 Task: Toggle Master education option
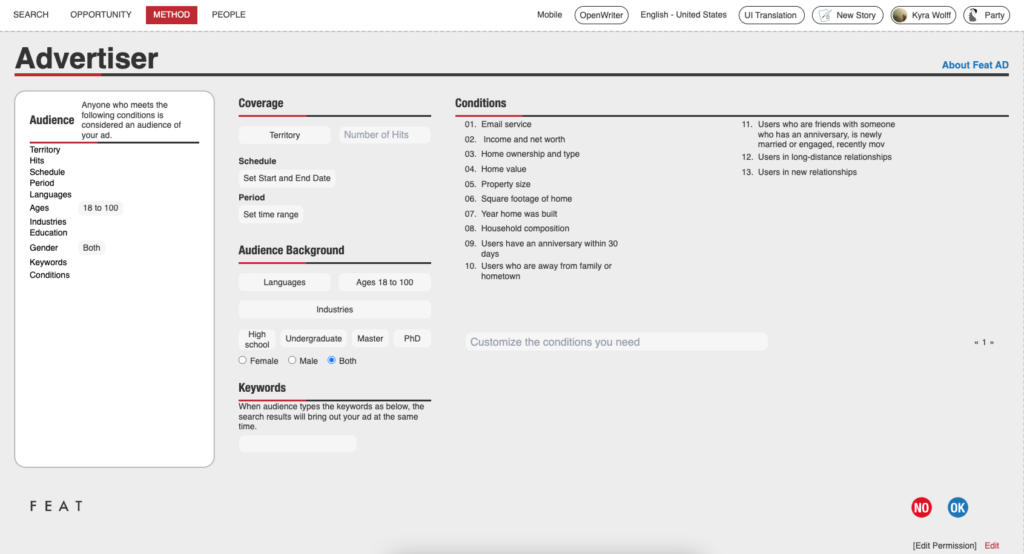click(370, 338)
